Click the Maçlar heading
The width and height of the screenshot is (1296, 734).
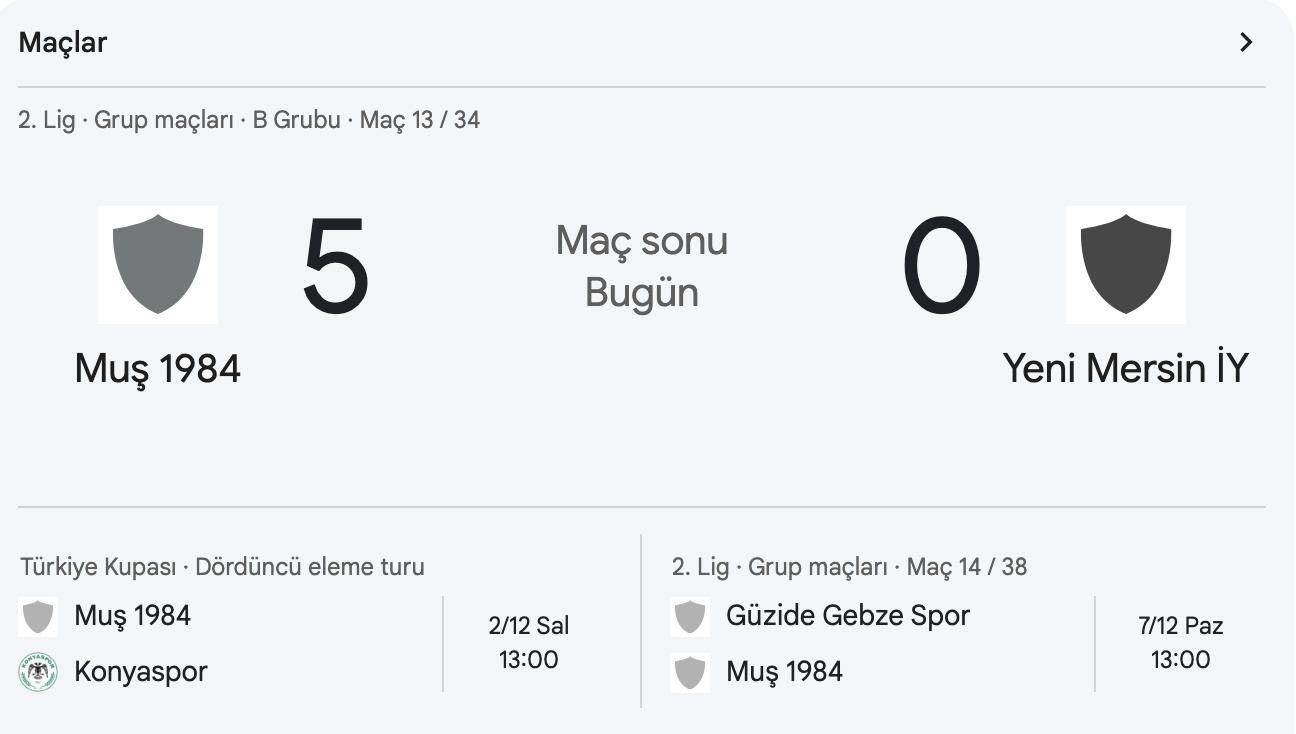coord(63,42)
